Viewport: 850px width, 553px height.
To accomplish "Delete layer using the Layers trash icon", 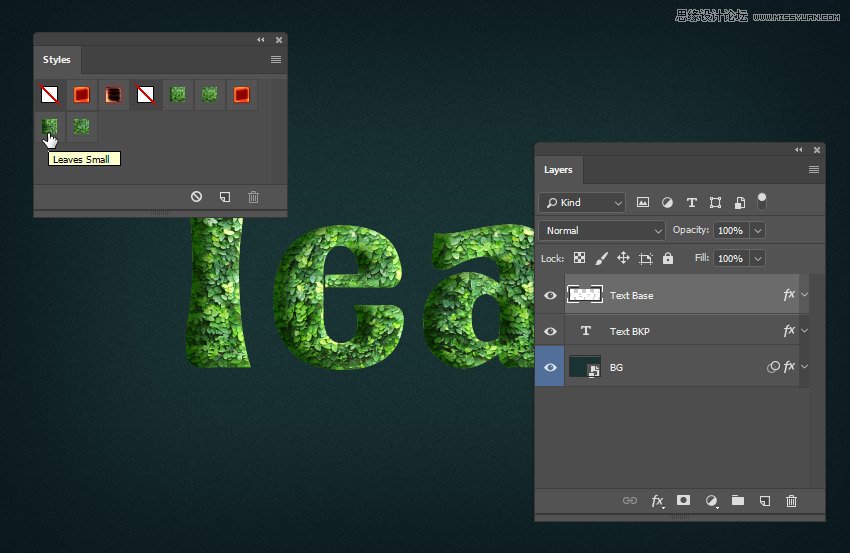I will [791, 501].
